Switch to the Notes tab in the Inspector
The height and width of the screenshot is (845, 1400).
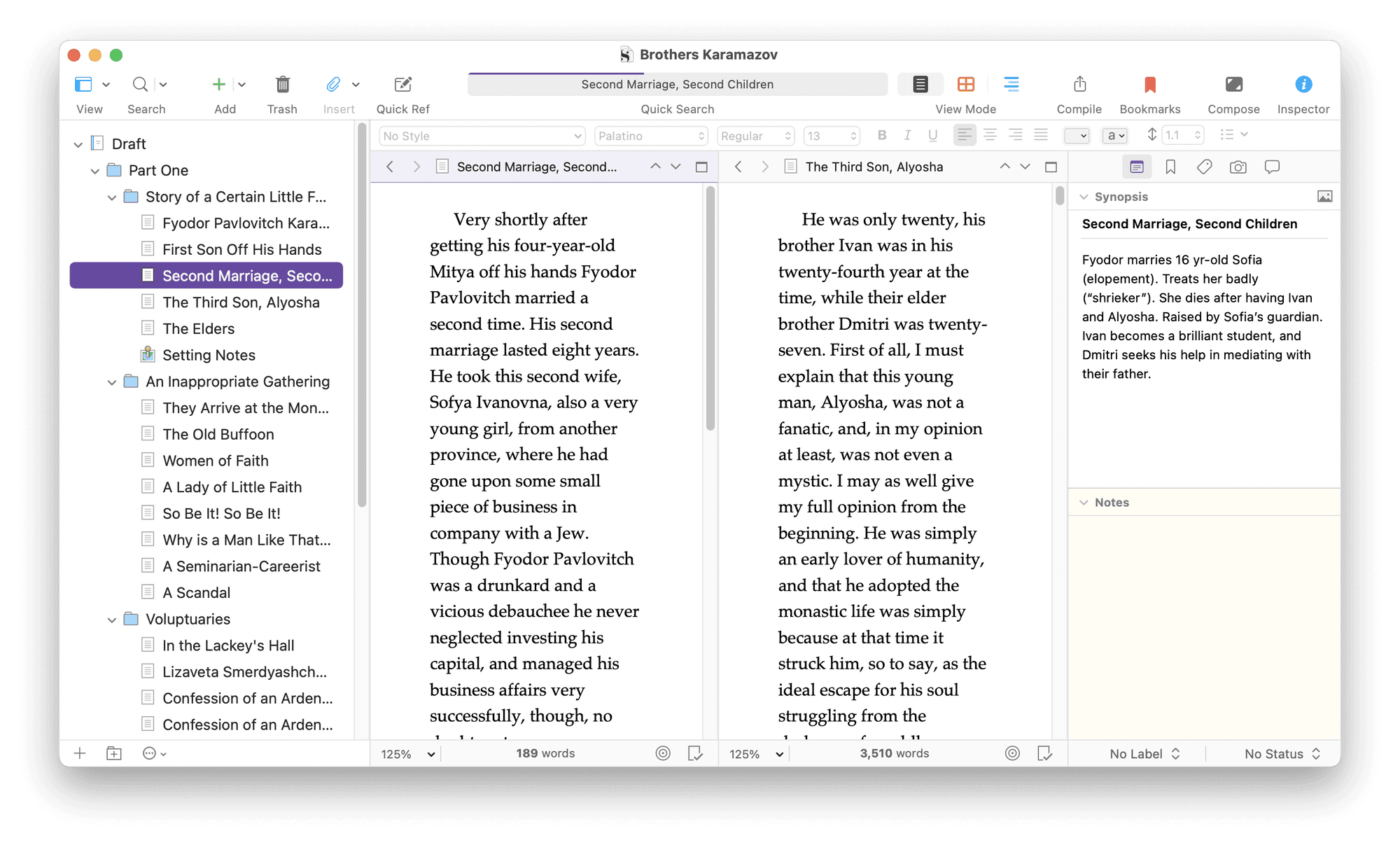(x=1112, y=502)
